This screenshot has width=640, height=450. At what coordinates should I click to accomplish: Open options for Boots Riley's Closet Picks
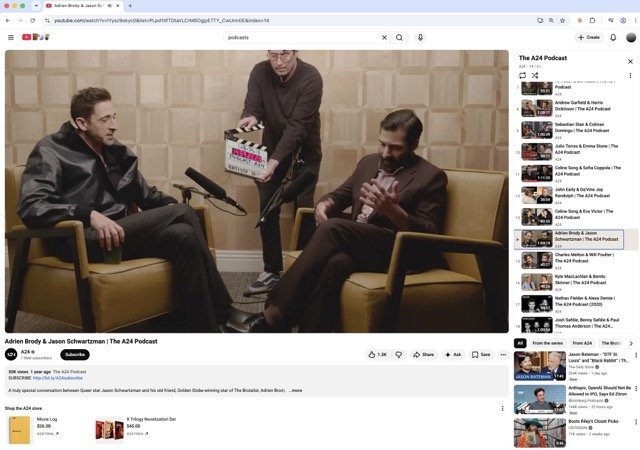pyautogui.click(x=636, y=422)
